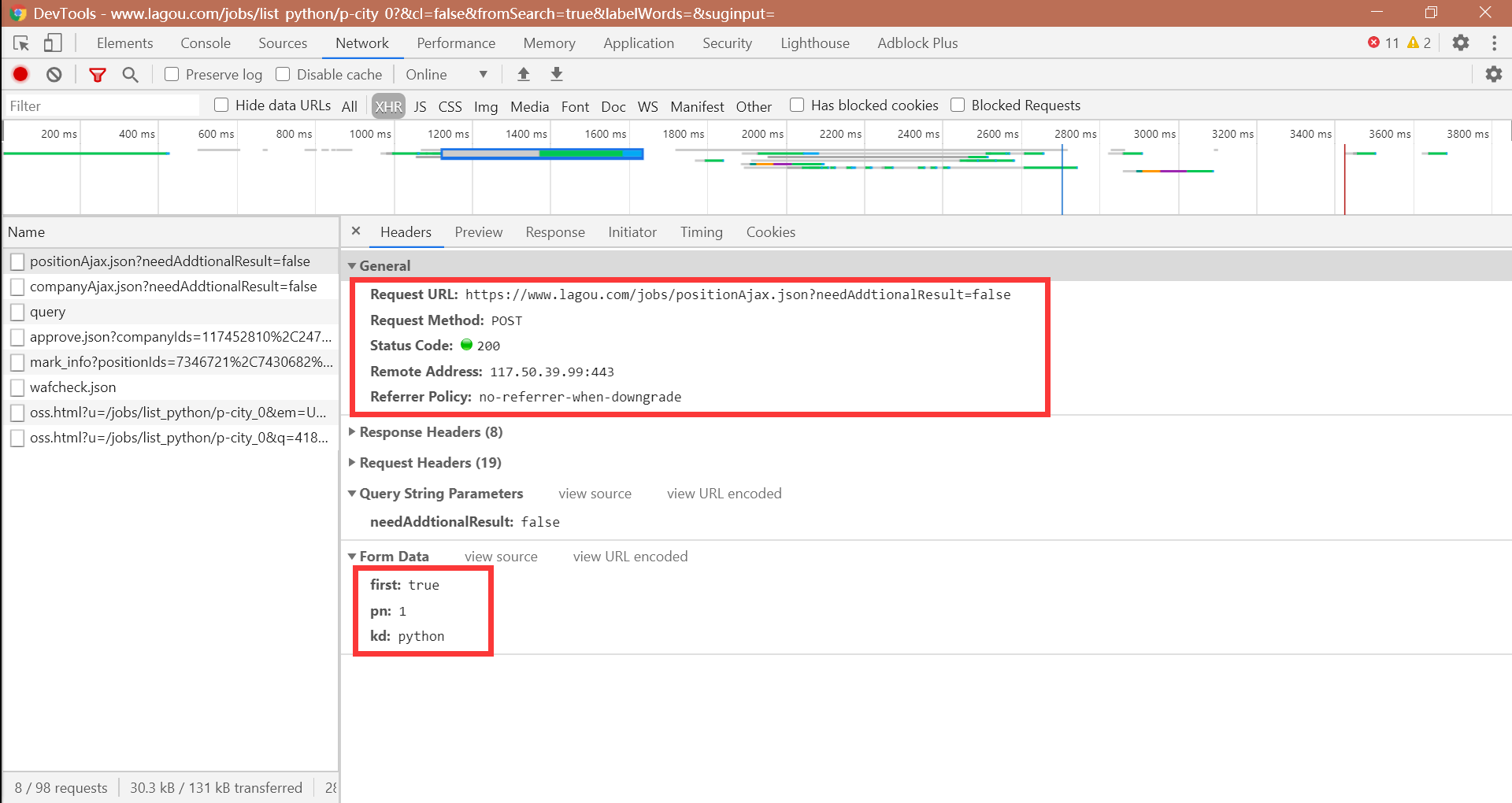Enable the Disable cache checkbox
Screen dimensions: 1512x803
(283, 74)
